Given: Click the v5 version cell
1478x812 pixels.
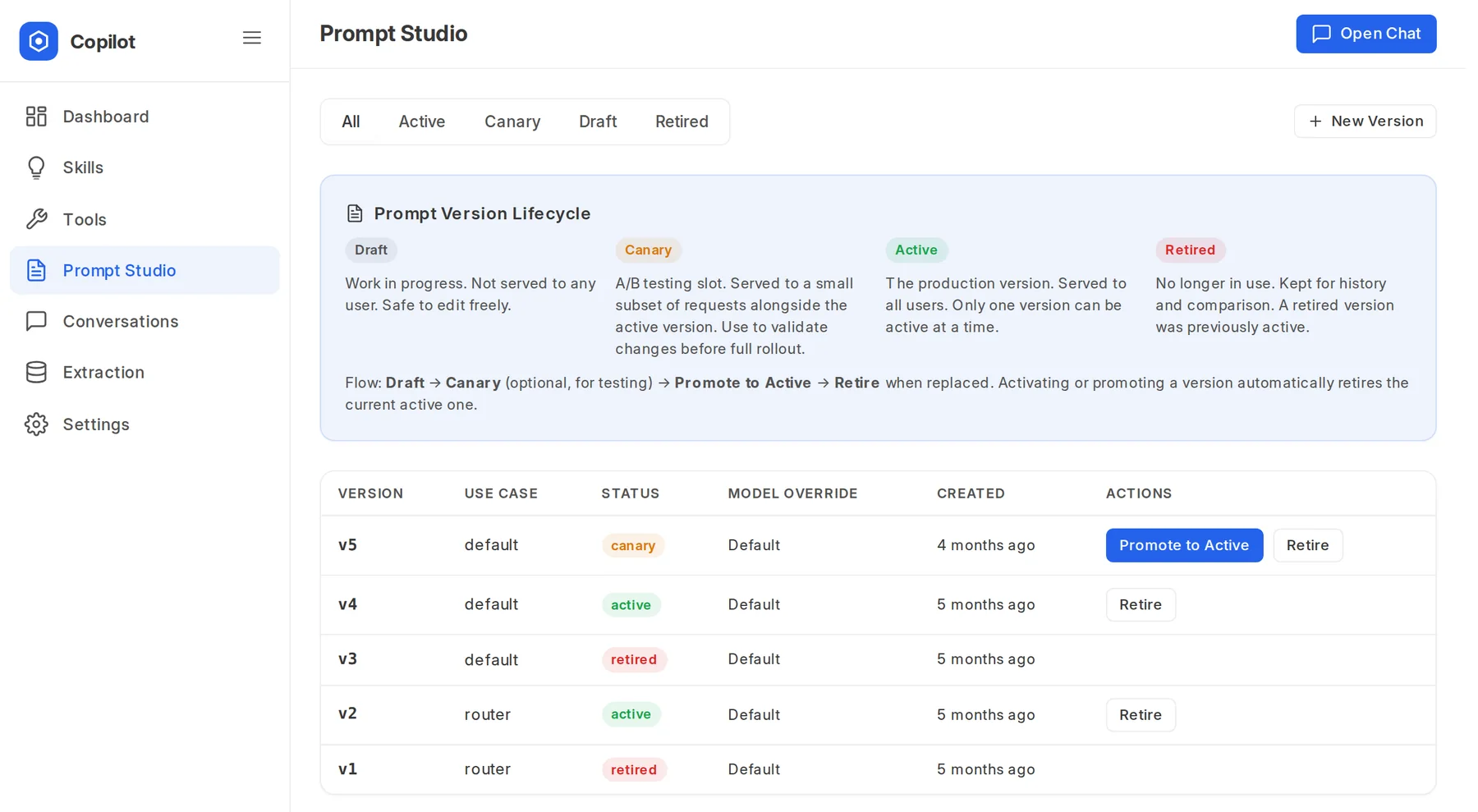Looking at the screenshot, I should [347, 545].
